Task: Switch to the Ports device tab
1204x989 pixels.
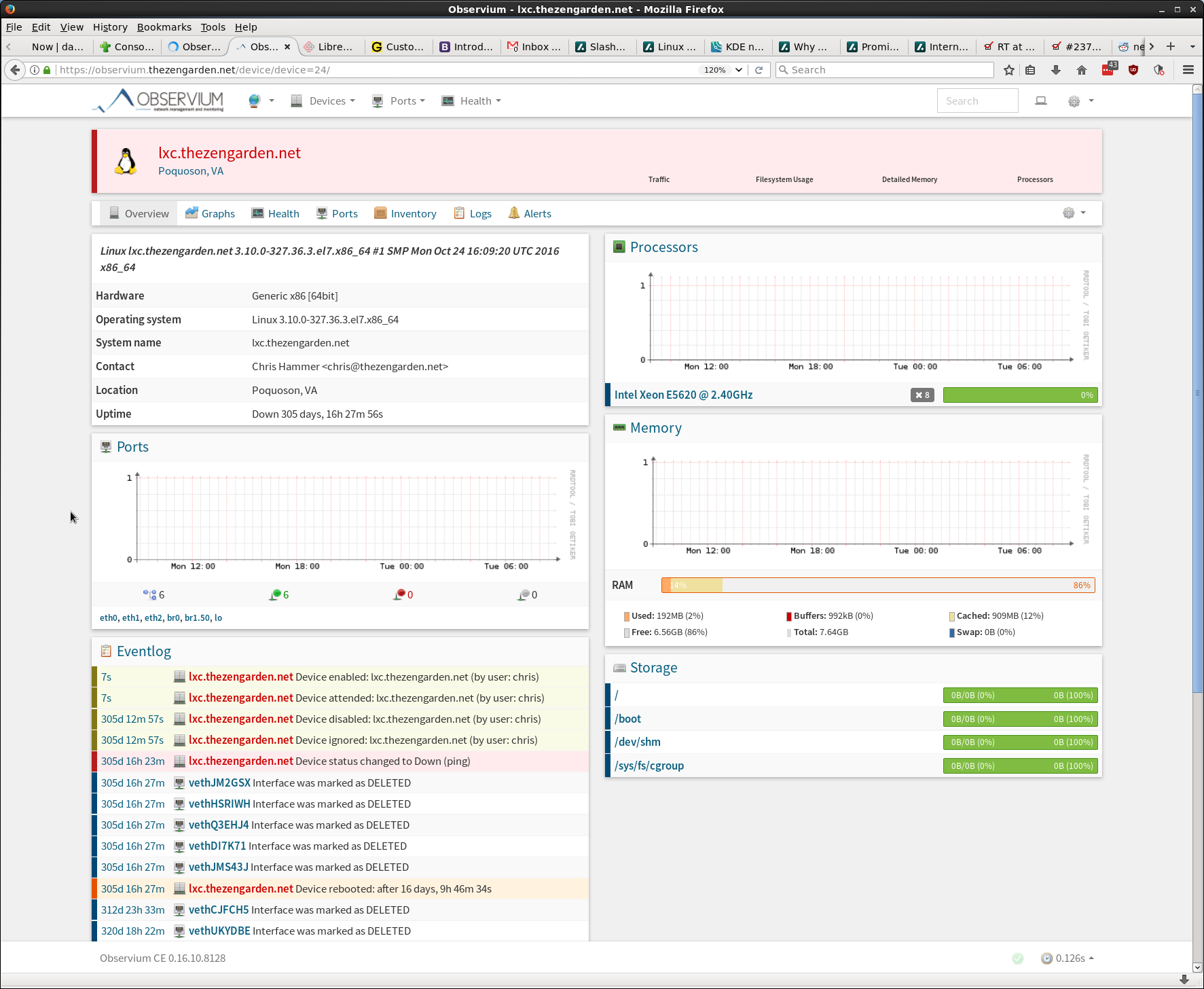Action: click(x=337, y=213)
